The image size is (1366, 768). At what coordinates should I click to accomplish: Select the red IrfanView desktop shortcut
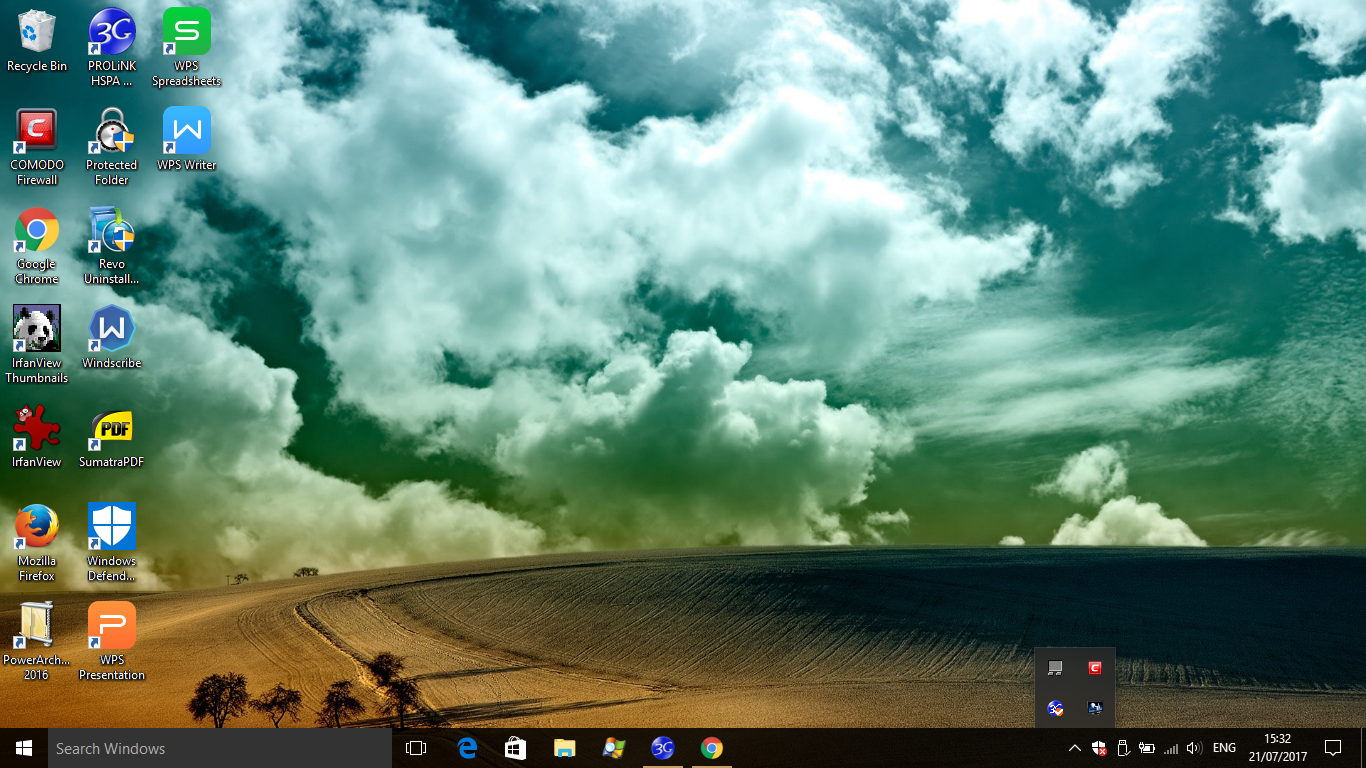[37, 436]
